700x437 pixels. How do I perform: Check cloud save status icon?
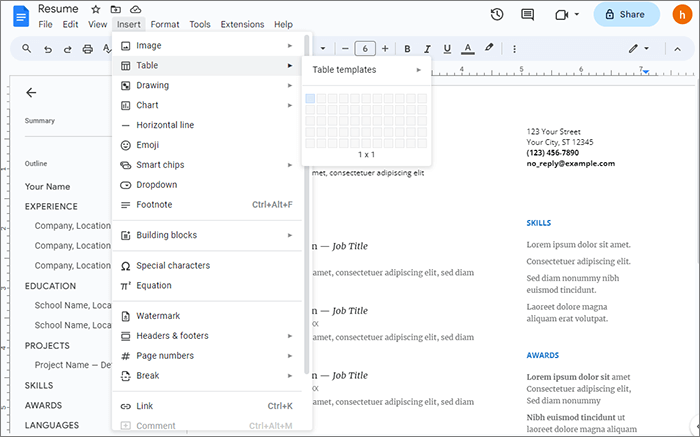[x=135, y=9]
